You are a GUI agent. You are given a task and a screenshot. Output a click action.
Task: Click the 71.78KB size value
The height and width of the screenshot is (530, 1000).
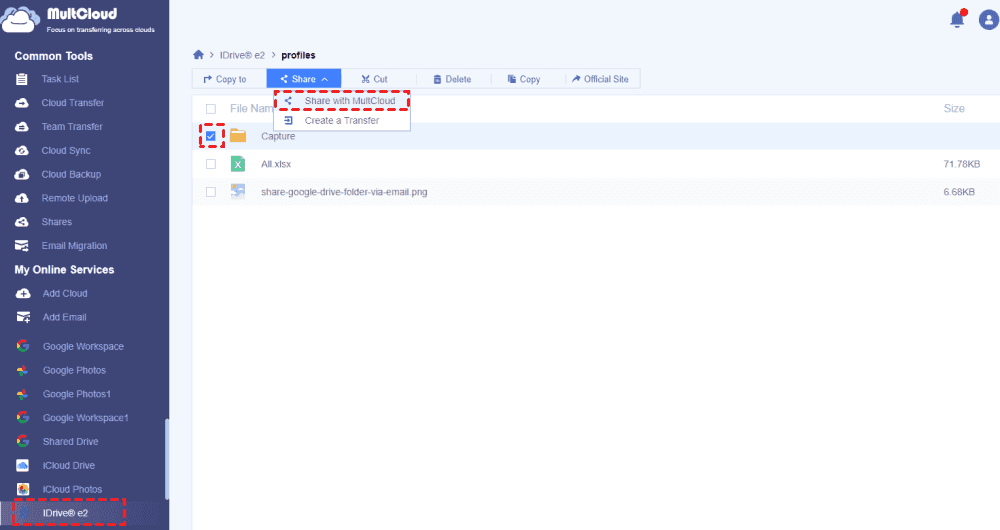coord(962,164)
